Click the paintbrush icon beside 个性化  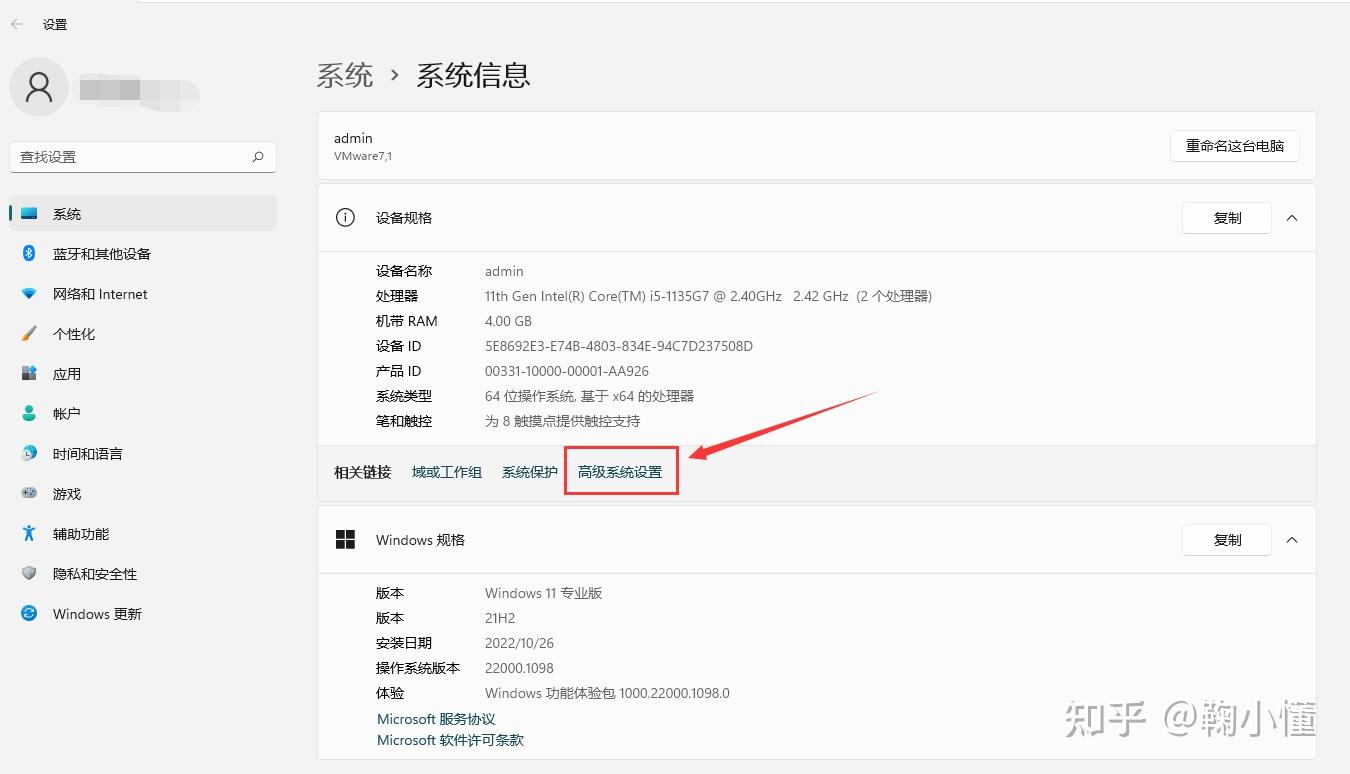pos(29,334)
